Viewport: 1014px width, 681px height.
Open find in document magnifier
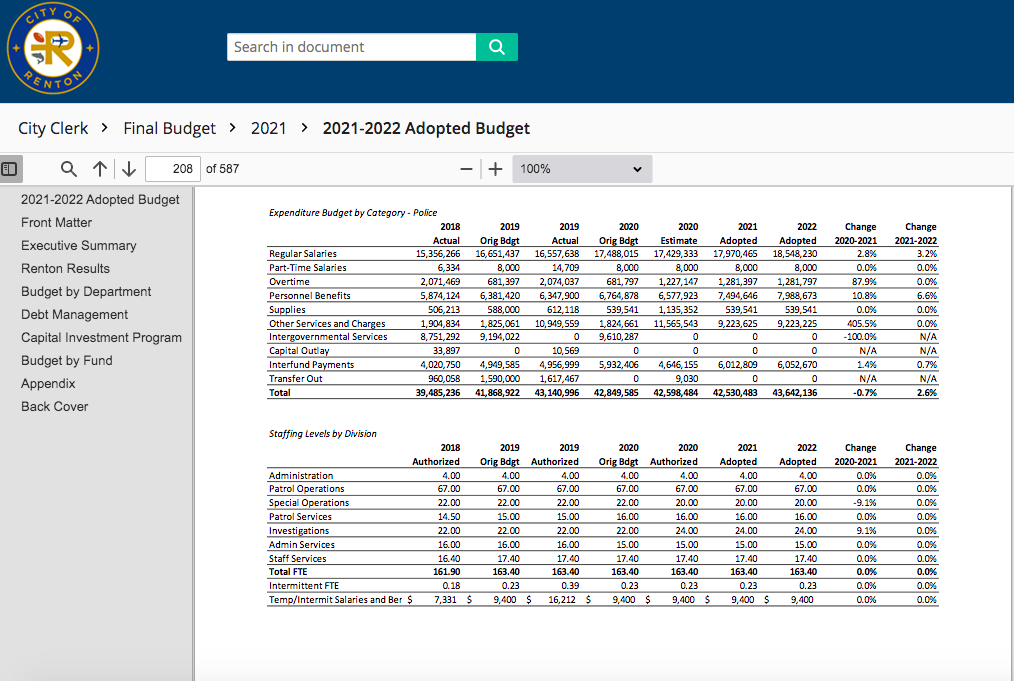click(68, 169)
